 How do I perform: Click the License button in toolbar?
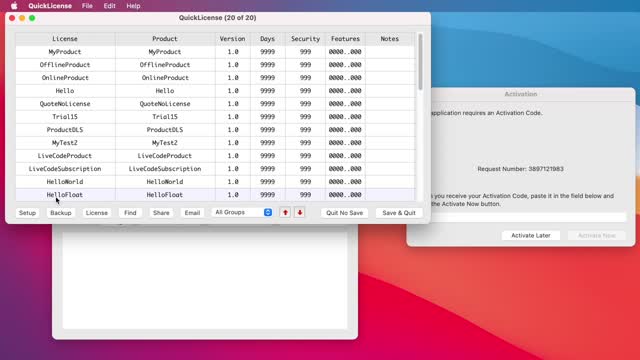97,213
